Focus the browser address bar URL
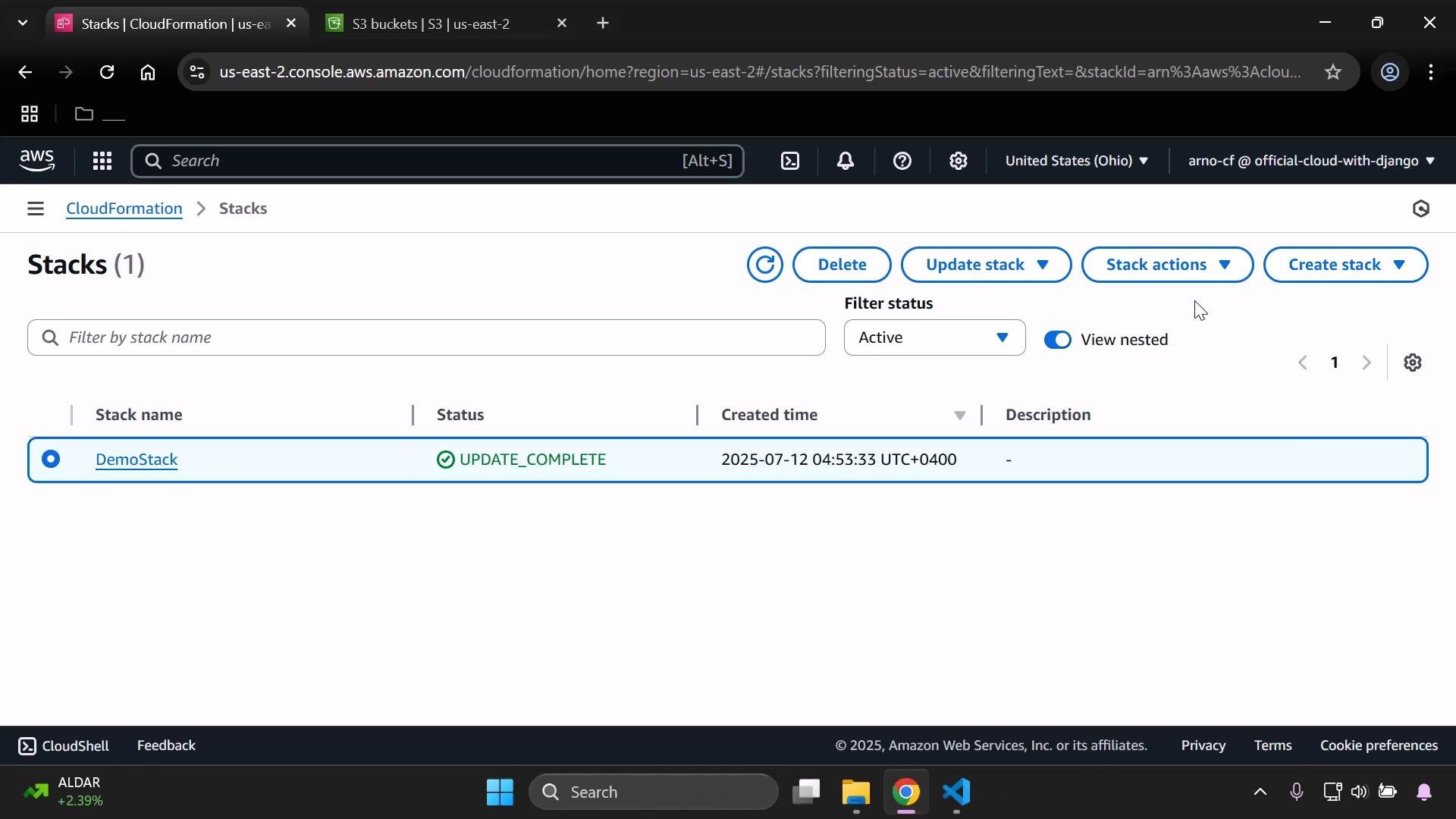The width and height of the screenshot is (1456, 819). (x=760, y=72)
